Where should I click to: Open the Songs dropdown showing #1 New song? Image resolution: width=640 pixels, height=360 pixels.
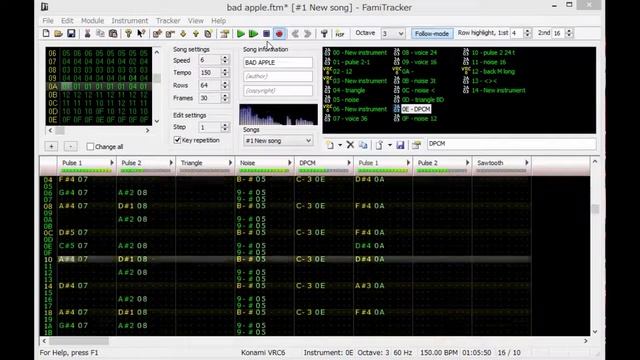[278, 140]
